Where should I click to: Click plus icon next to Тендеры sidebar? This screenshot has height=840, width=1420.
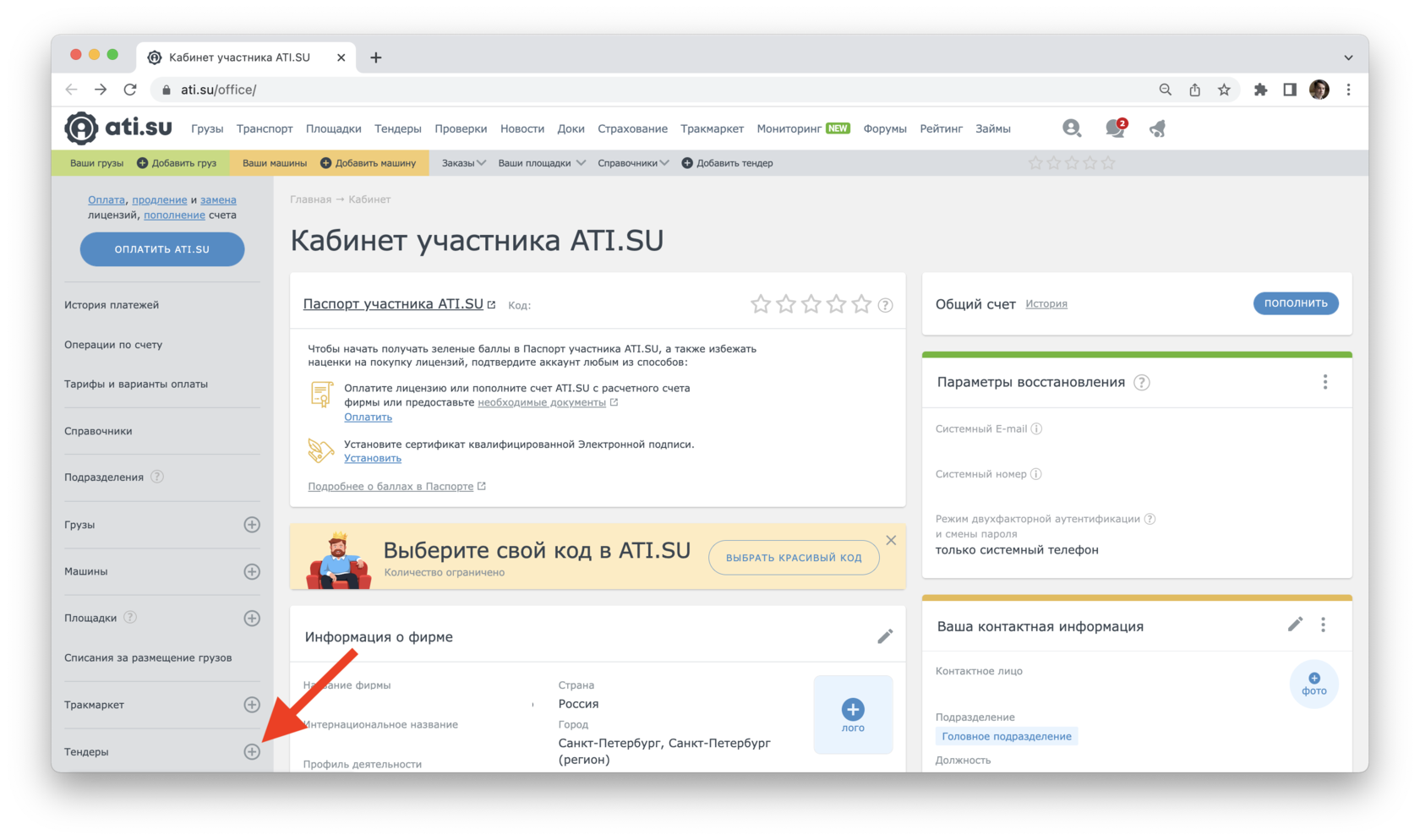252,751
